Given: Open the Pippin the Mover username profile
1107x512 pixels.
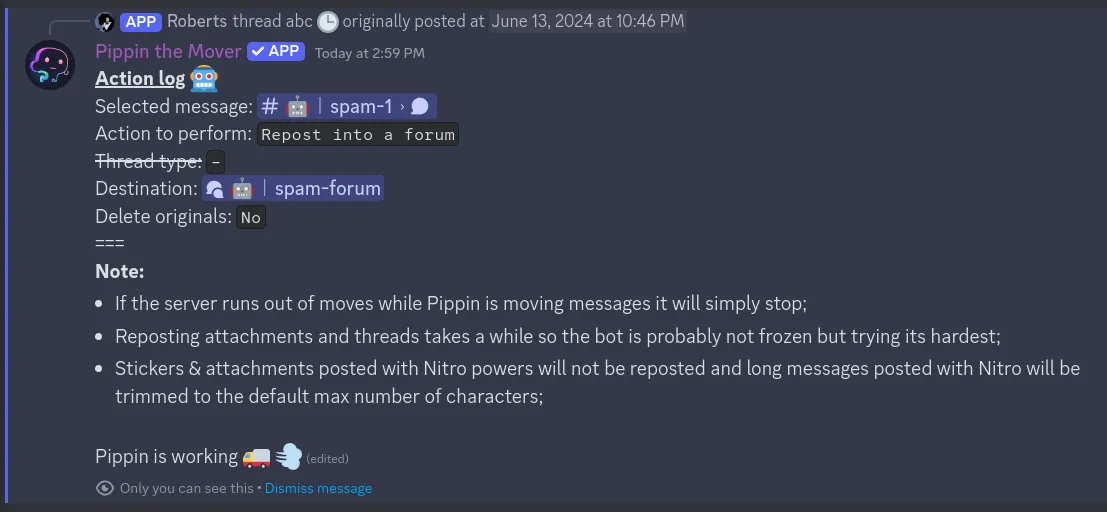Looking at the screenshot, I should [x=168, y=51].
